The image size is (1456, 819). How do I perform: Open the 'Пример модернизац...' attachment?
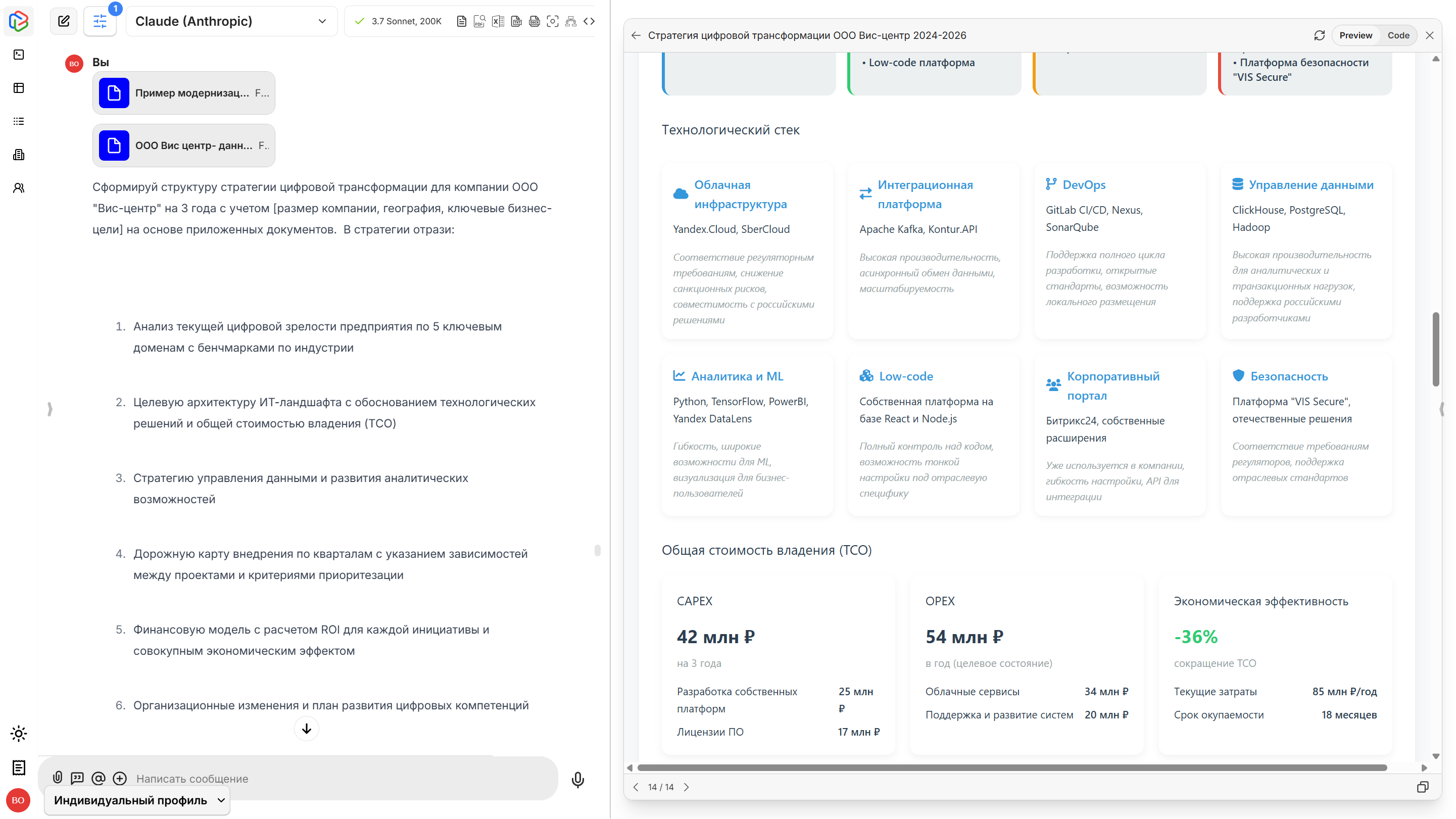[184, 92]
